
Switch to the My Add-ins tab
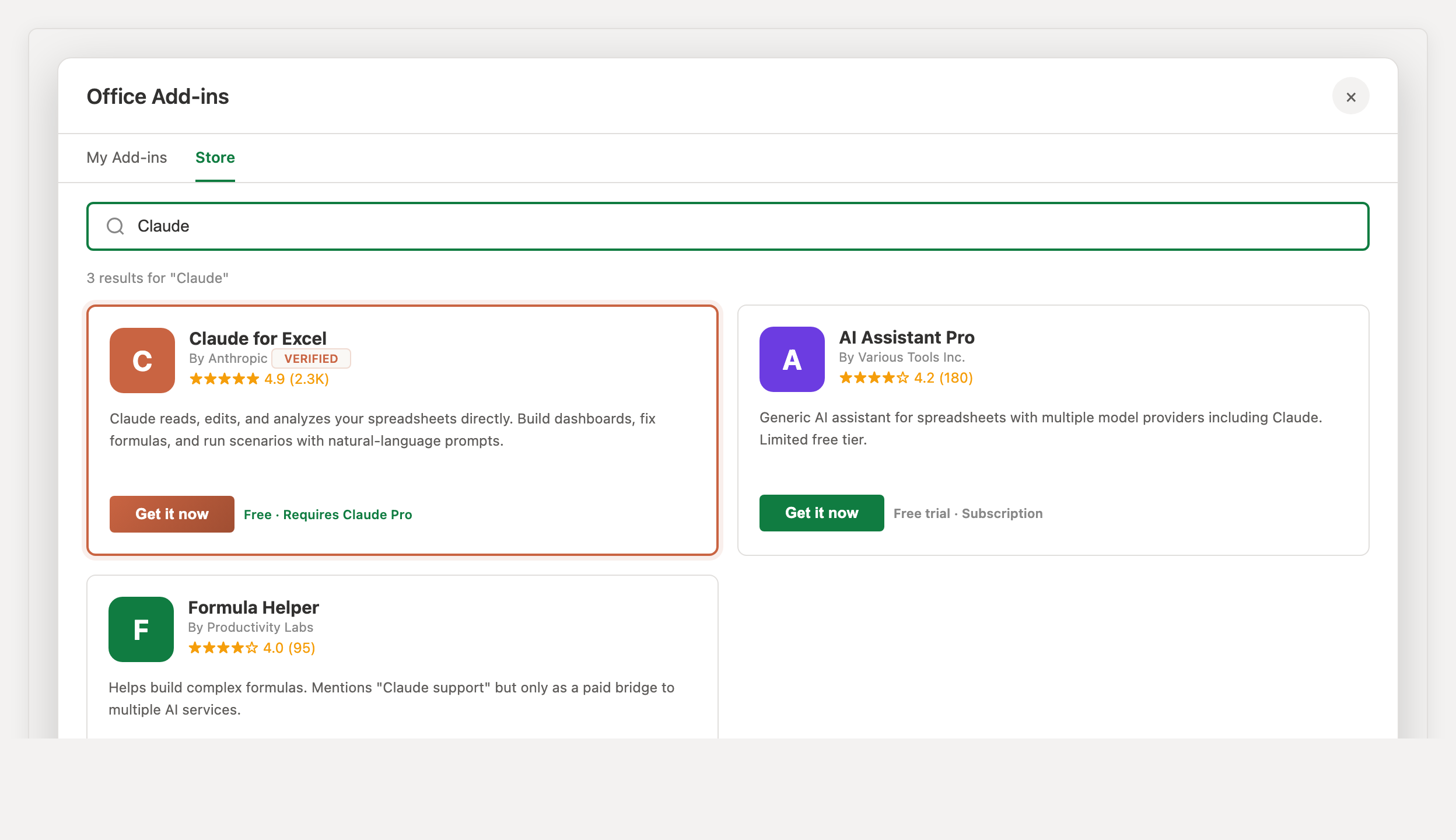click(127, 157)
